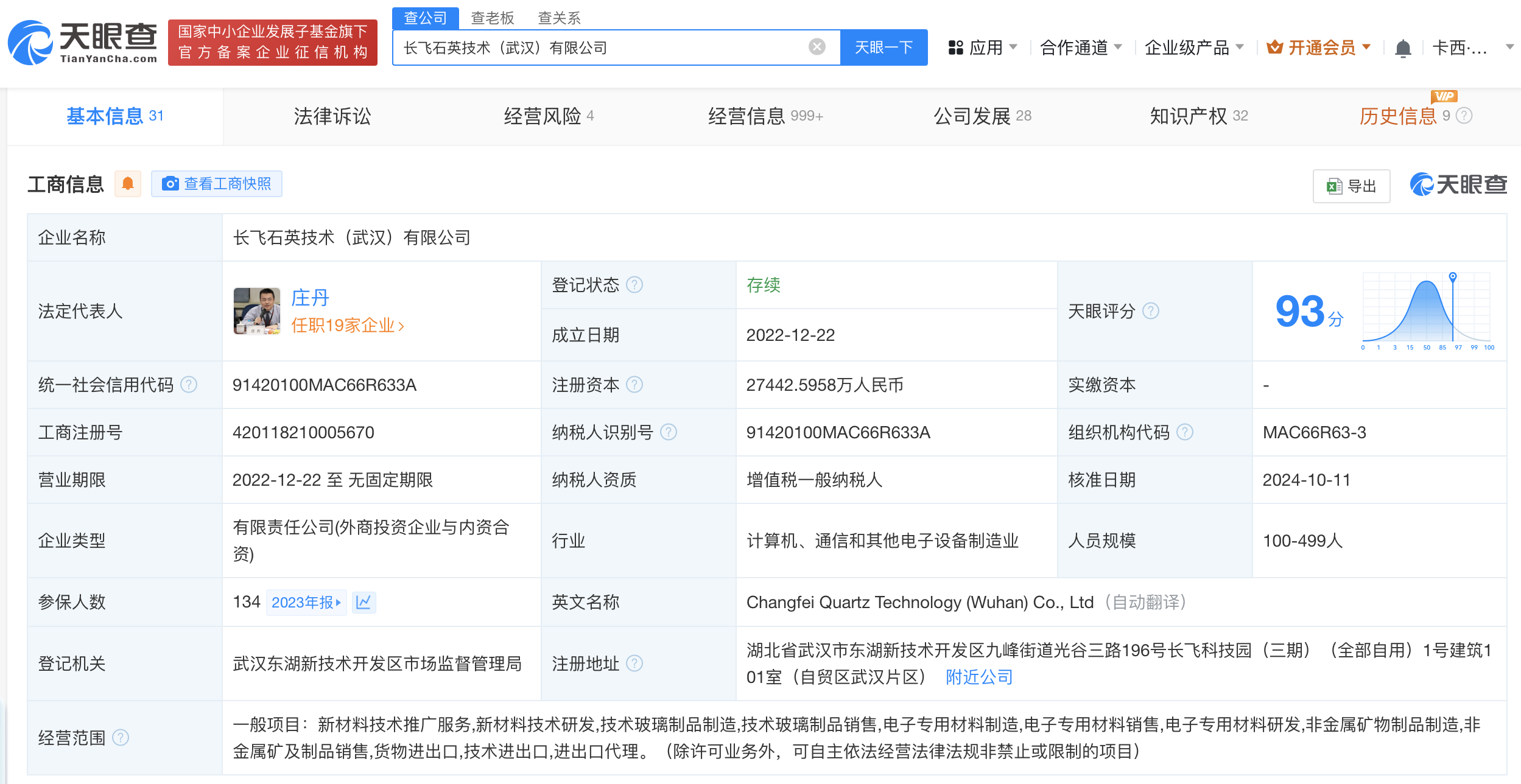1521x784 pixels.
Task: Open the 法律诉讼 tab
Action: coord(332,116)
